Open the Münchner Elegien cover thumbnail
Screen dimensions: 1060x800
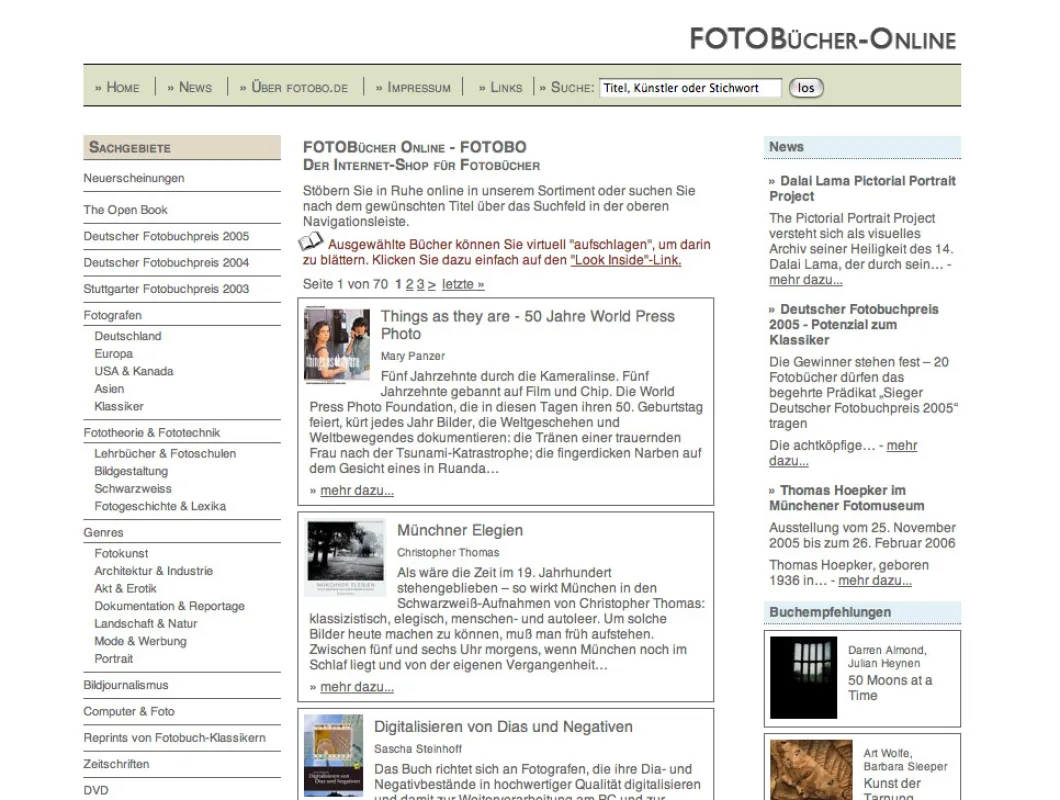pos(345,559)
